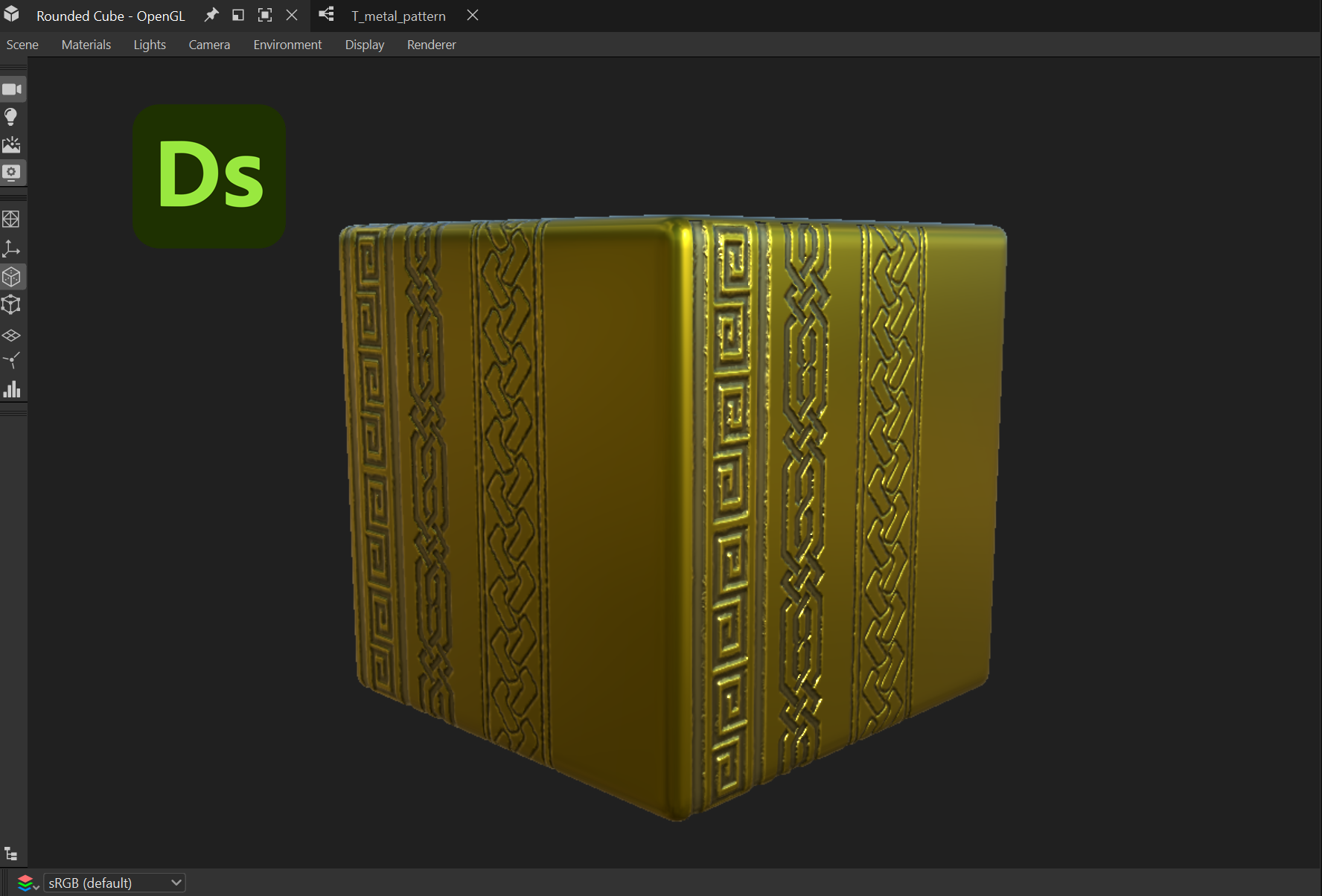Open the Display menu
This screenshot has width=1322, height=896.
pyautogui.click(x=365, y=45)
